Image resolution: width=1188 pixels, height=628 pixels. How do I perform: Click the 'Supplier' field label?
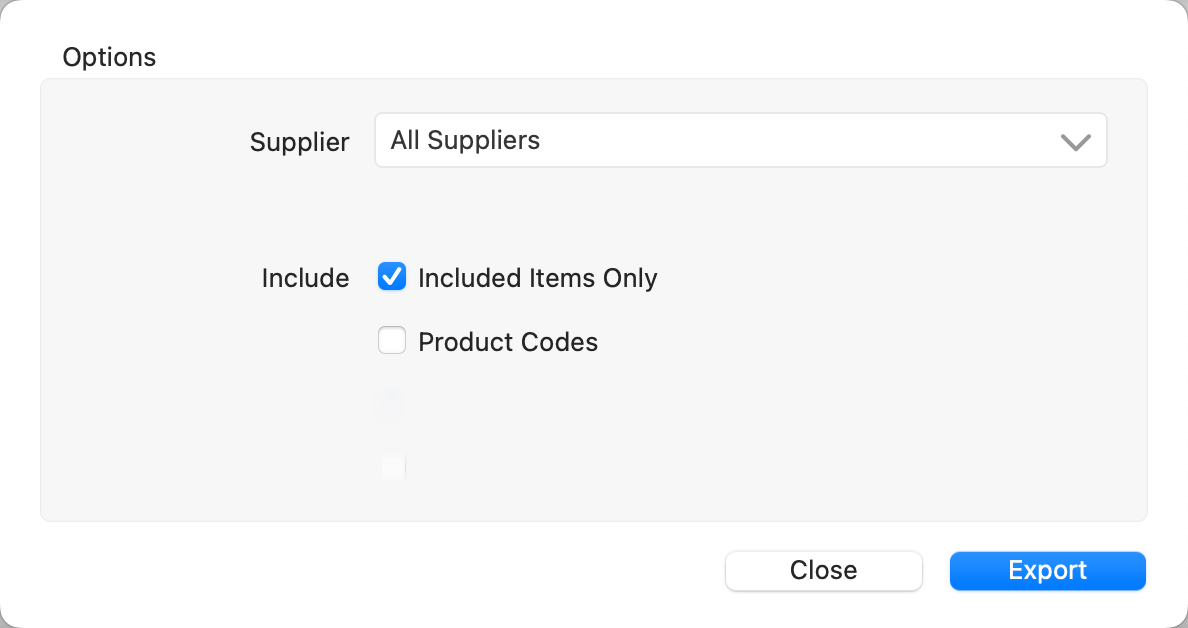(299, 142)
